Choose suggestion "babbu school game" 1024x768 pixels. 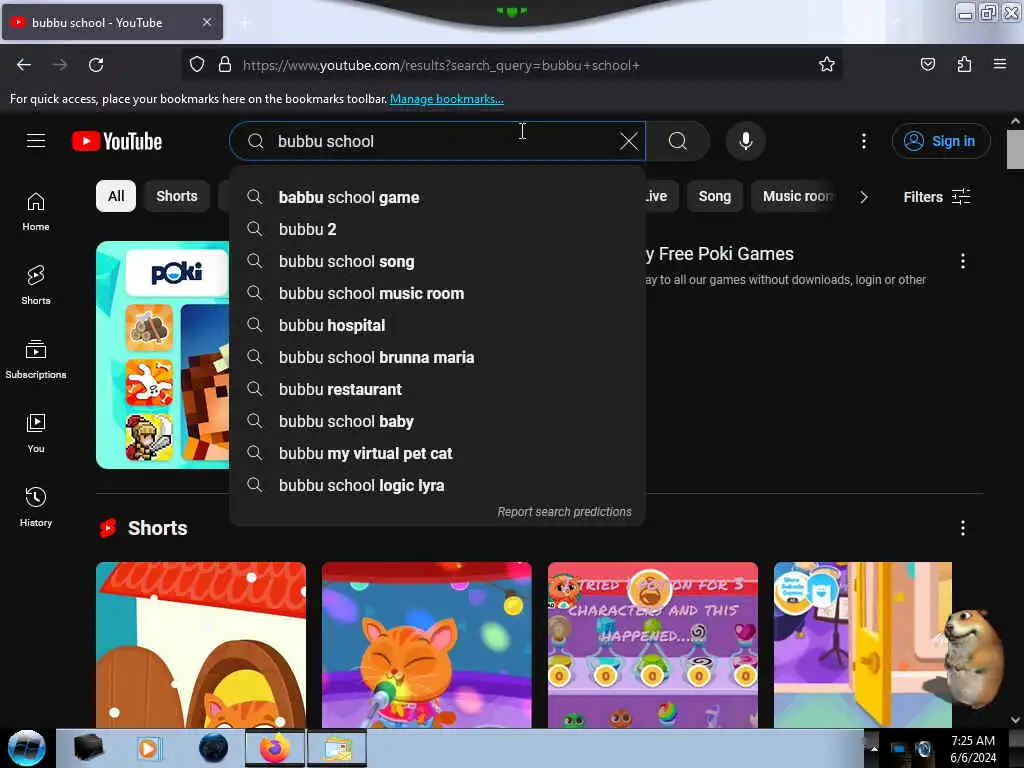[x=437, y=197]
